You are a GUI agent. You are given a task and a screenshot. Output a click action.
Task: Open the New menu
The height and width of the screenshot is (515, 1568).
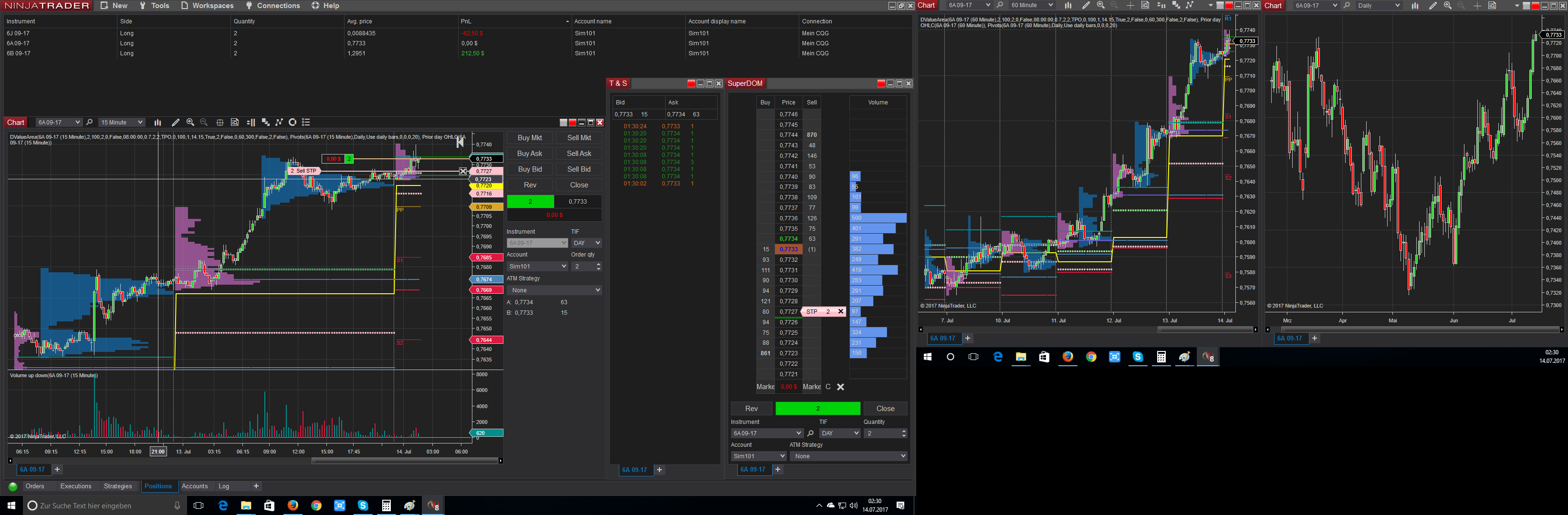point(115,5)
